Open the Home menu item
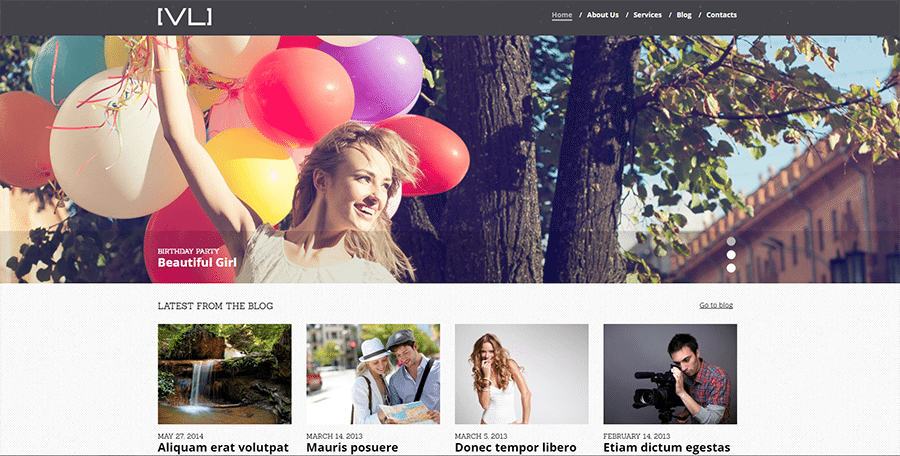 pyautogui.click(x=562, y=15)
